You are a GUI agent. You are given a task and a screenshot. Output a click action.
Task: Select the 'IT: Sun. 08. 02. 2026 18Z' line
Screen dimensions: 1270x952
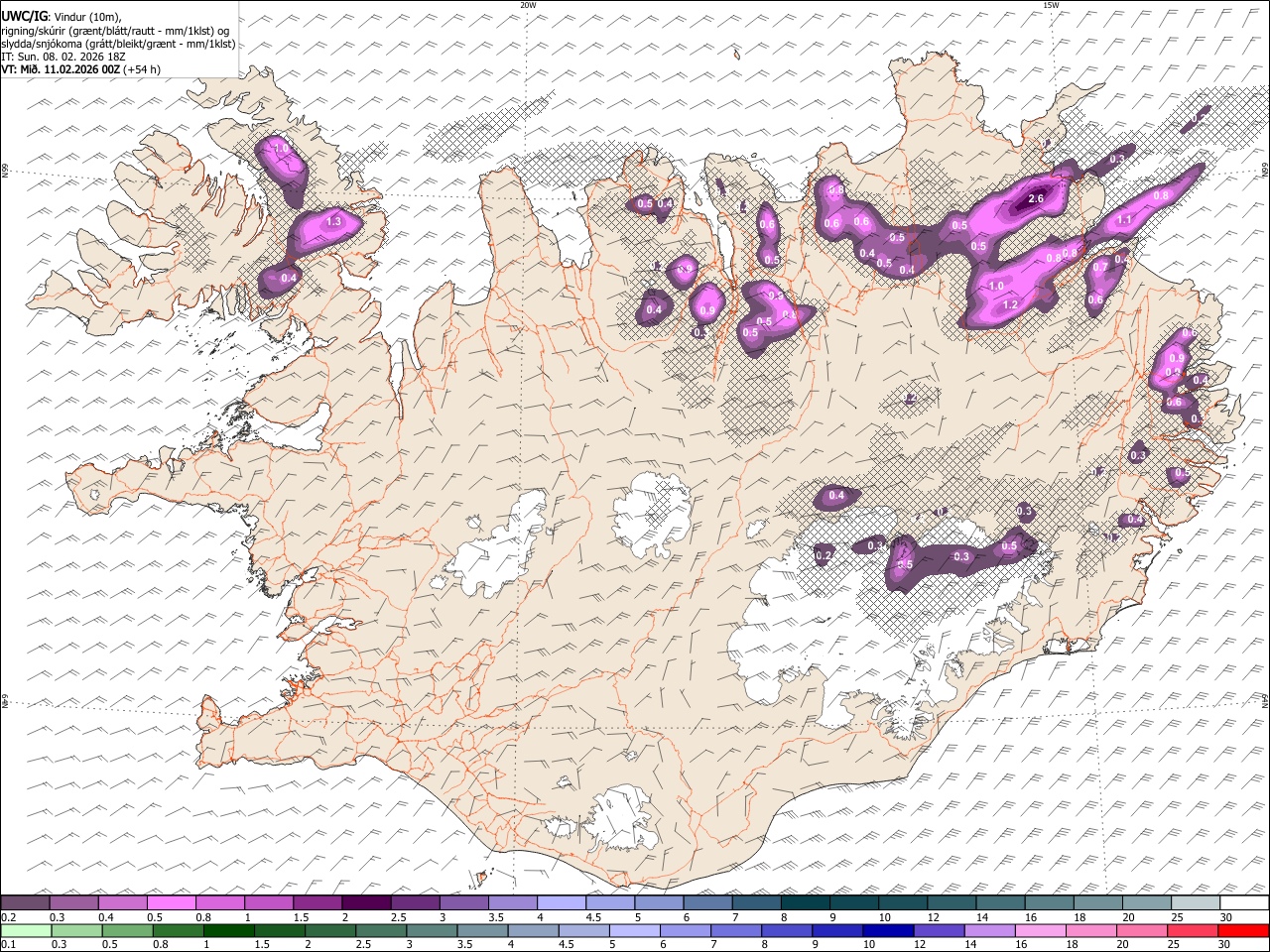(x=63, y=57)
